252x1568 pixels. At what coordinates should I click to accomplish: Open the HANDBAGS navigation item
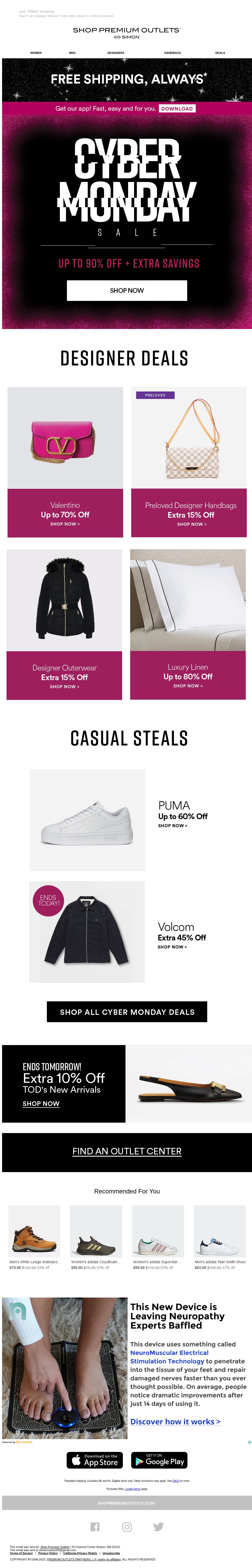[x=172, y=53]
